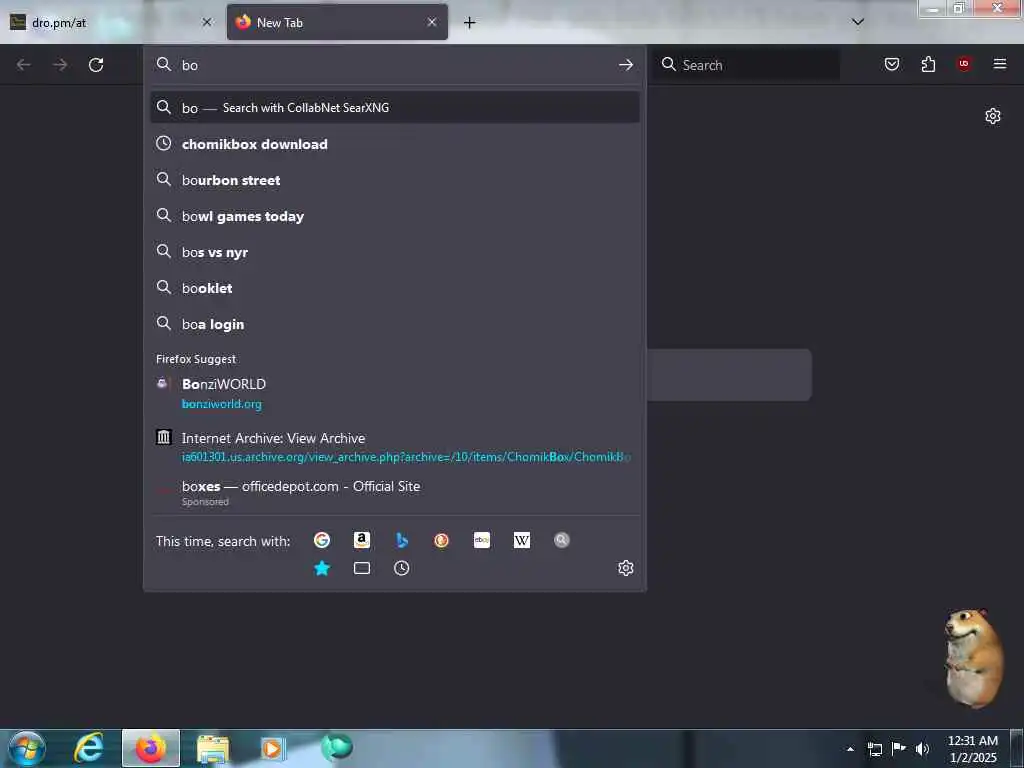This screenshot has height=768, width=1024.
Task: Open New Tab page personalize gear
Action: pos(993,116)
